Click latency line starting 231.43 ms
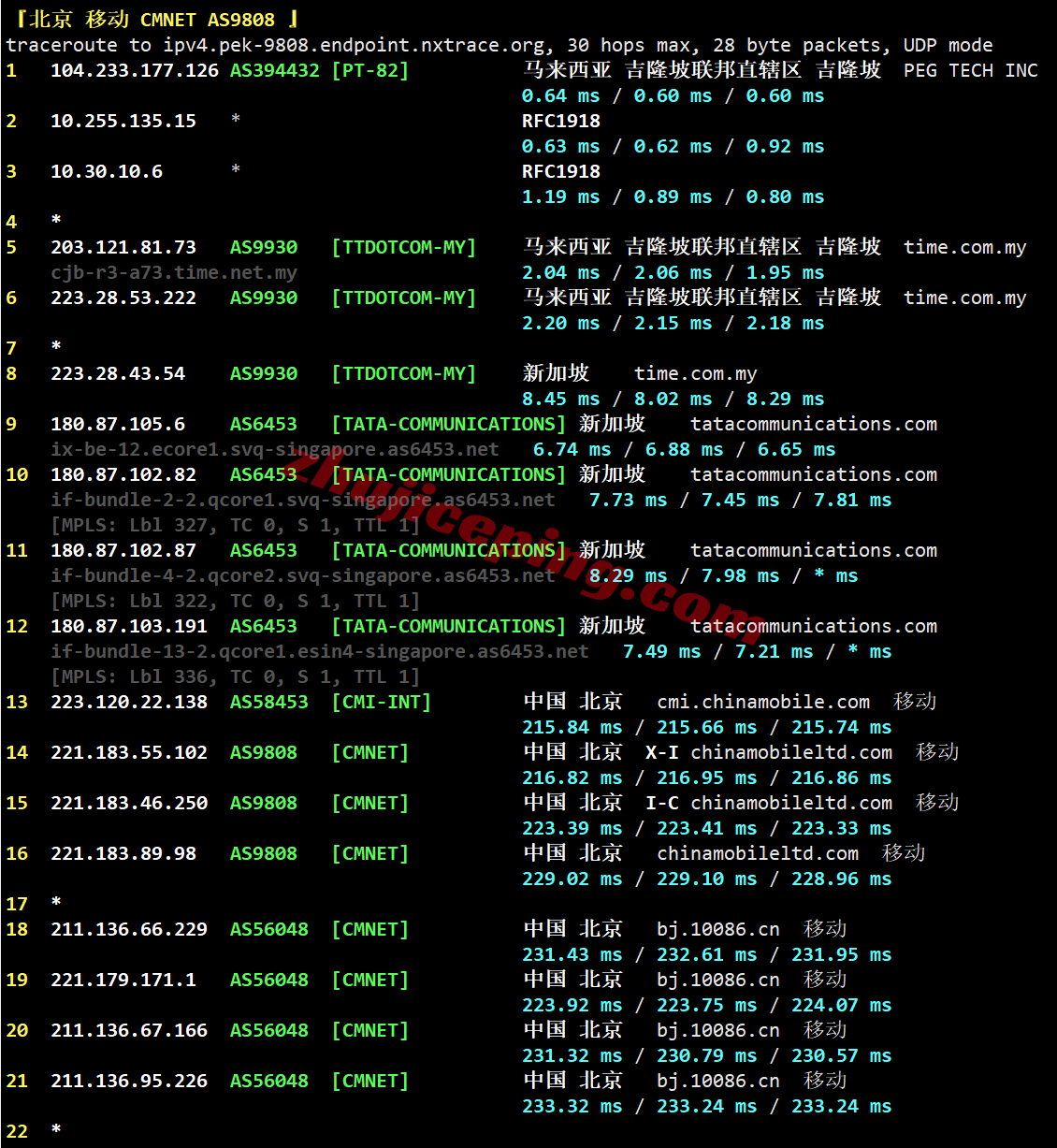The width and height of the screenshot is (1057, 1148). point(707,954)
